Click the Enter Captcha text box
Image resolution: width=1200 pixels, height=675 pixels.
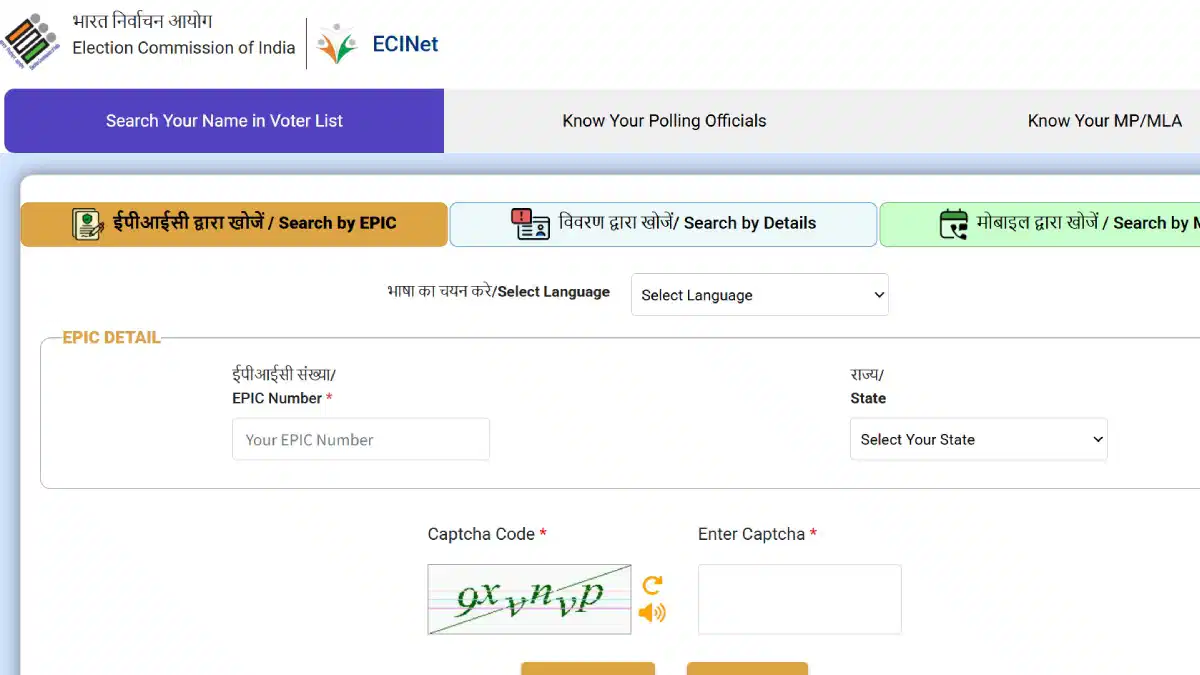pos(799,599)
